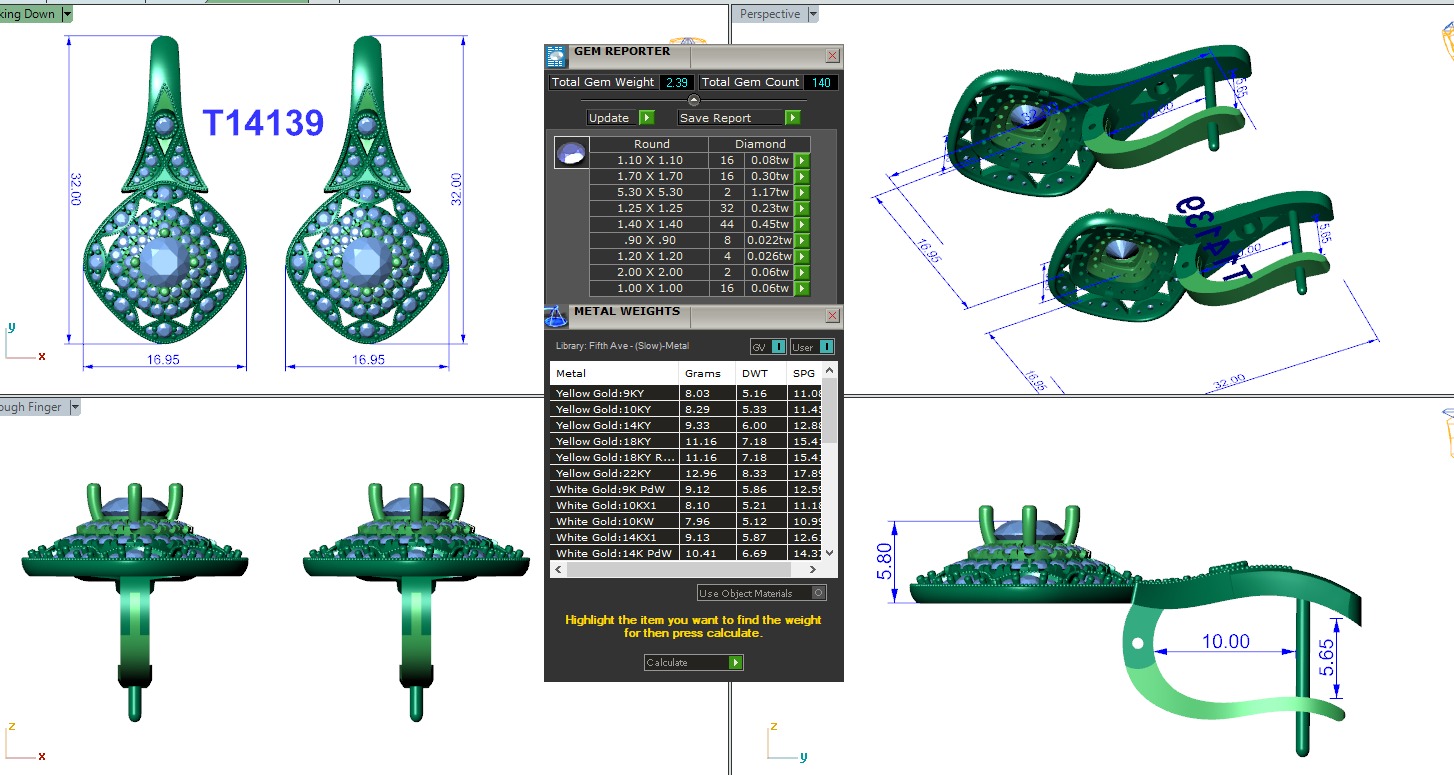Click green arrow for 5.30 X 5.30 row
Screen dimensions: 1454x775
[801, 192]
